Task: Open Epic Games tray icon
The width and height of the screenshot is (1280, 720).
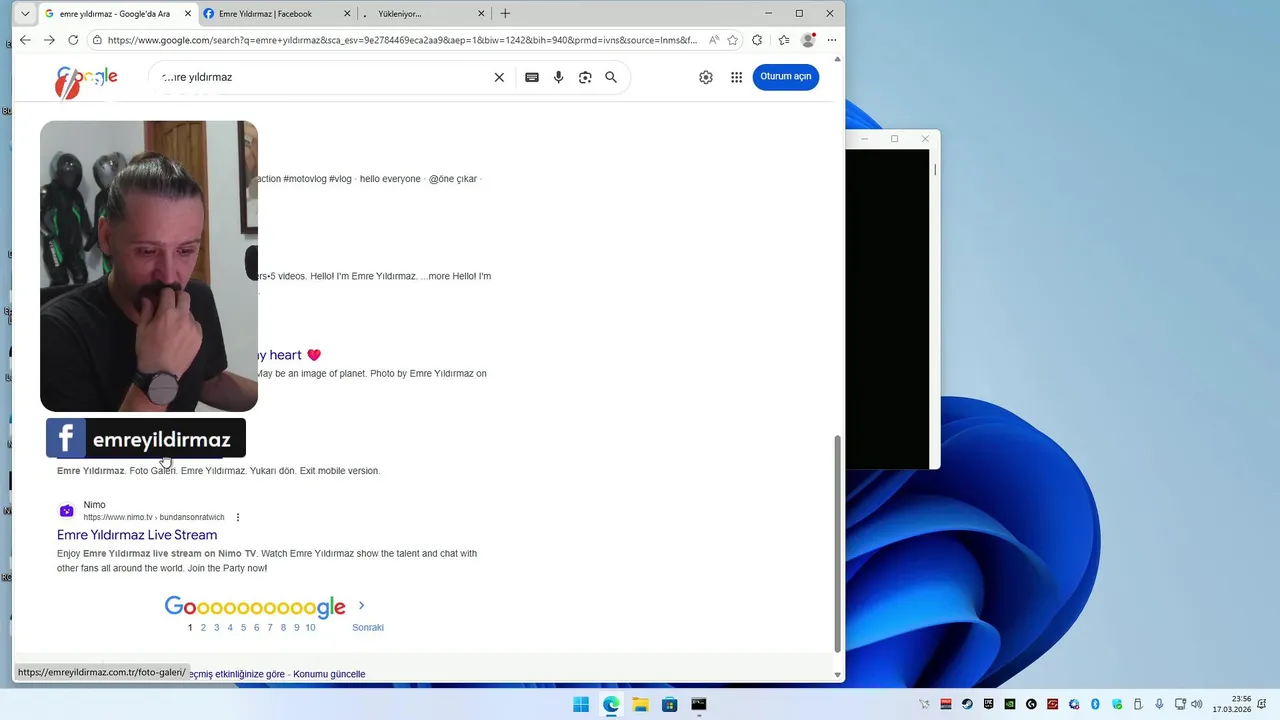Action: click(988, 704)
